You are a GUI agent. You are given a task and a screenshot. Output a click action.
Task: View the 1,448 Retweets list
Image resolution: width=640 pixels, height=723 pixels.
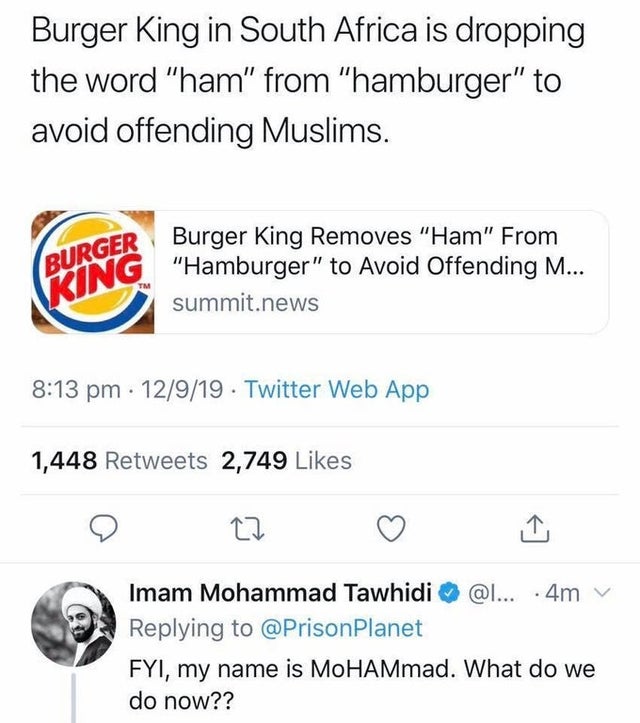120,460
